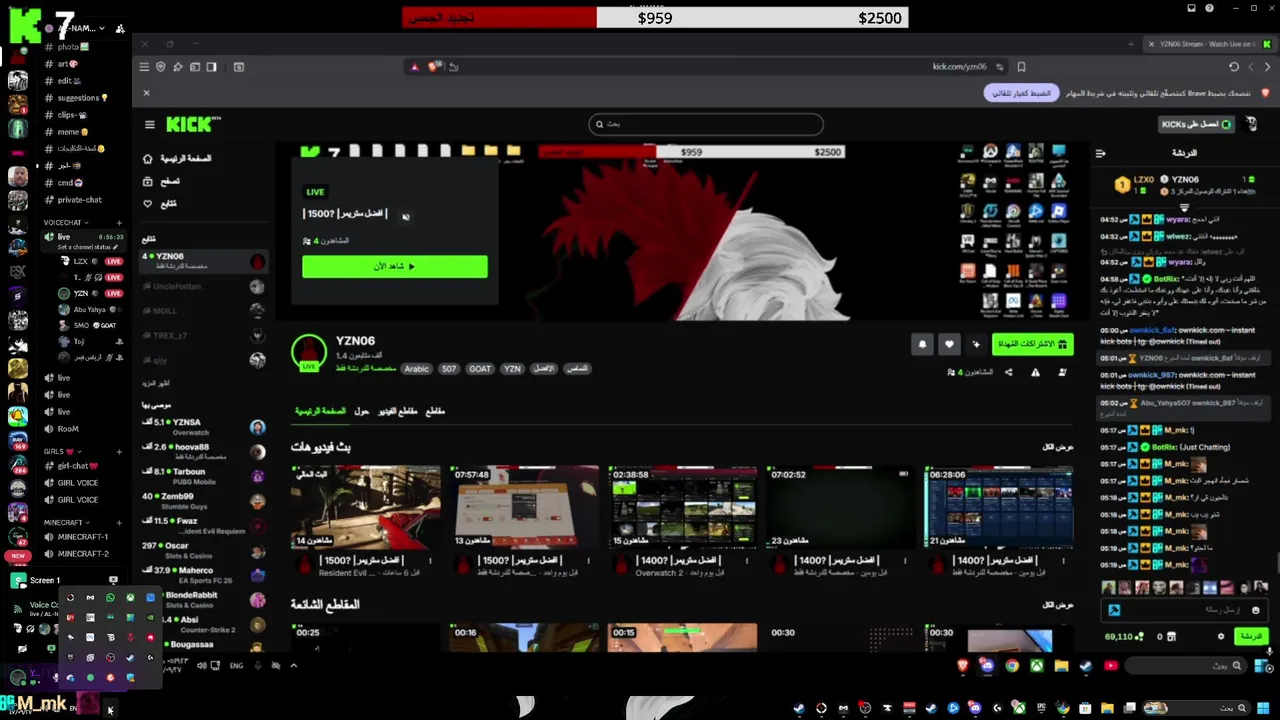Dismiss the Brave banner with the X button

point(146,93)
